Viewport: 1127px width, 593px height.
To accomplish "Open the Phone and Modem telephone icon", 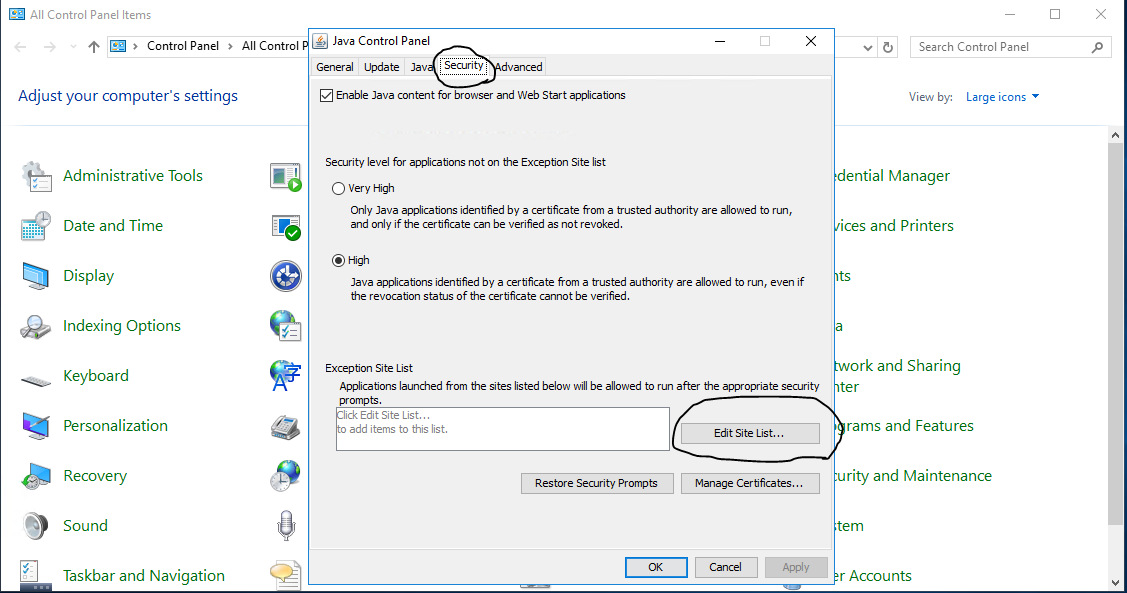I will (x=285, y=426).
